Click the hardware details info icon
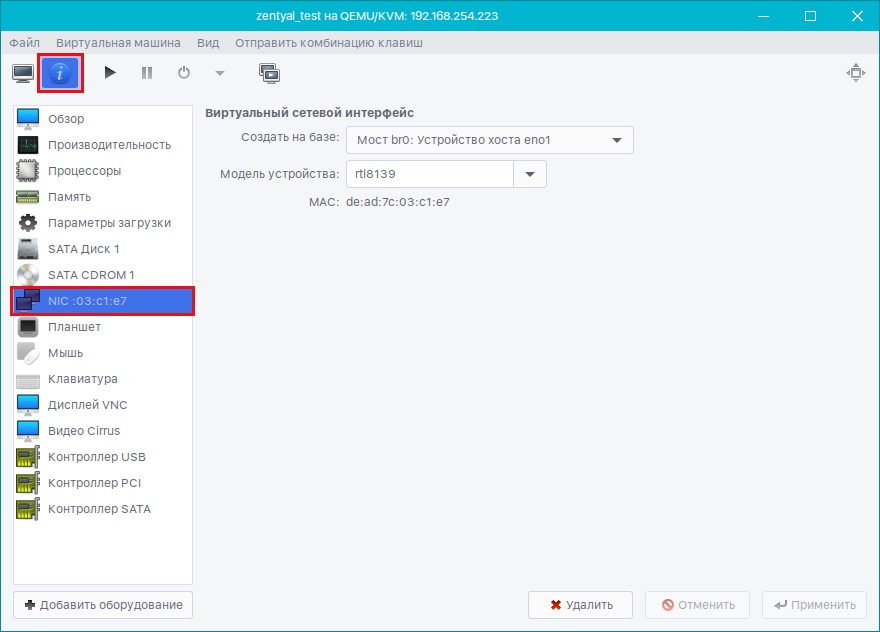The height and width of the screenshot is (632, 880). 60,73
